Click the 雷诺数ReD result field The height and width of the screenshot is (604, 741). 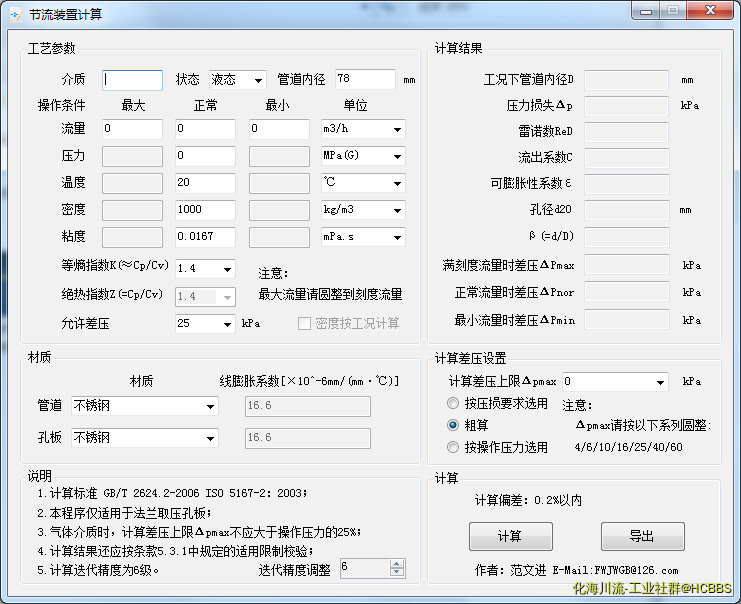(x=627, y=132)
